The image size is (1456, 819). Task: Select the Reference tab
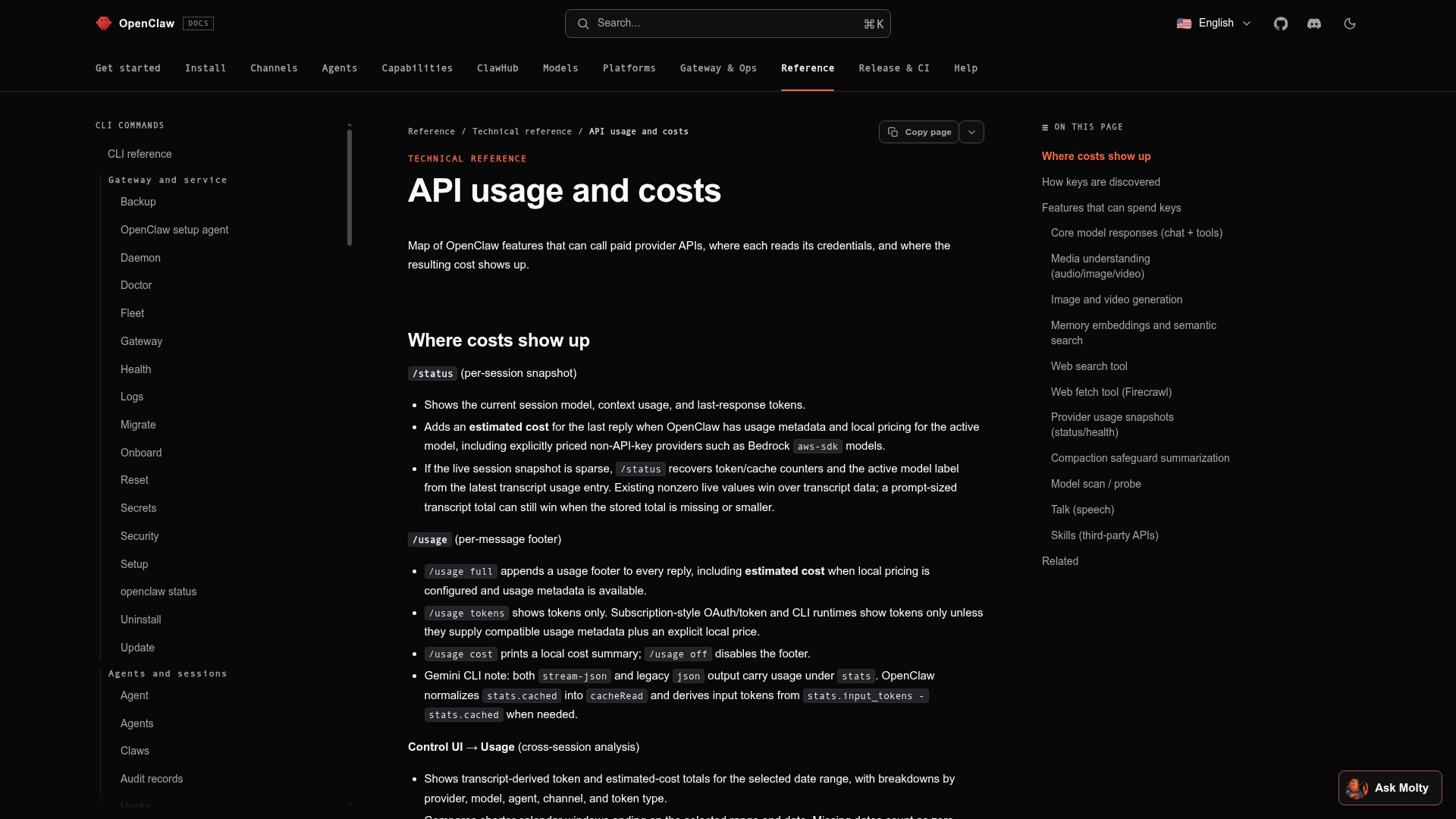click(808, 68)
